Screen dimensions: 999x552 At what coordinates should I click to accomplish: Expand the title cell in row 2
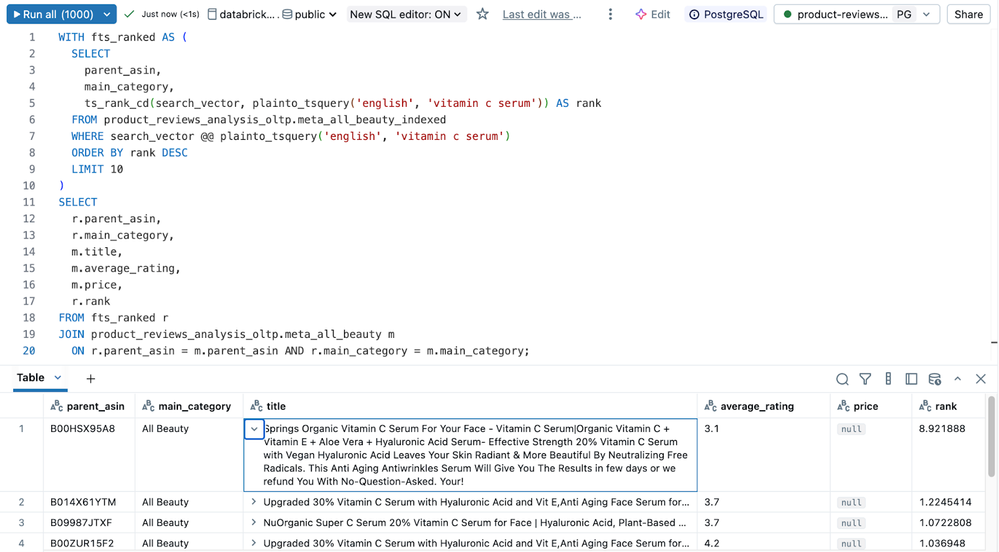254,502
